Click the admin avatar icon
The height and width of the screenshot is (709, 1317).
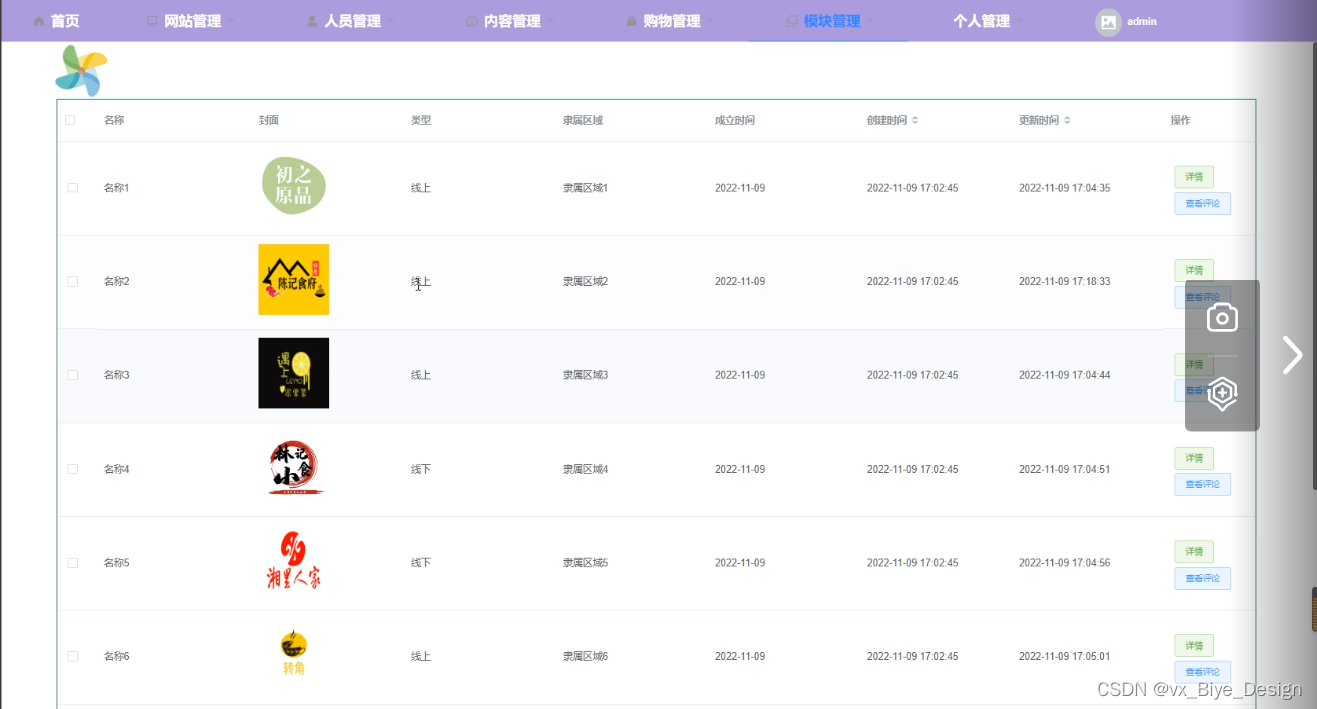(1108, 22)
